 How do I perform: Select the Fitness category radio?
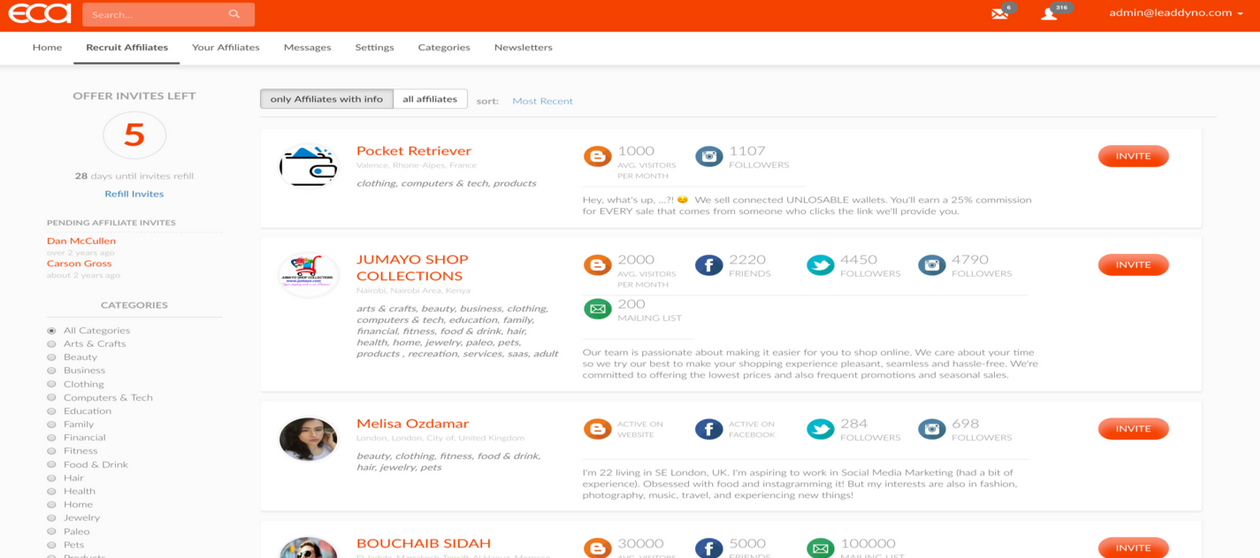pyautogui.click(x=52, y=451)
